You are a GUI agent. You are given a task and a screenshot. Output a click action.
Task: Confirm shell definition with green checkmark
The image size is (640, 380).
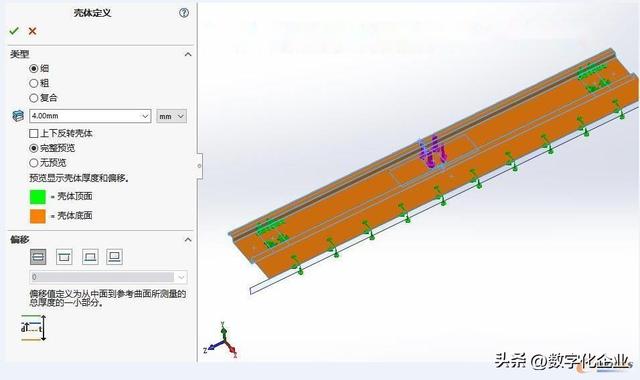14,31
